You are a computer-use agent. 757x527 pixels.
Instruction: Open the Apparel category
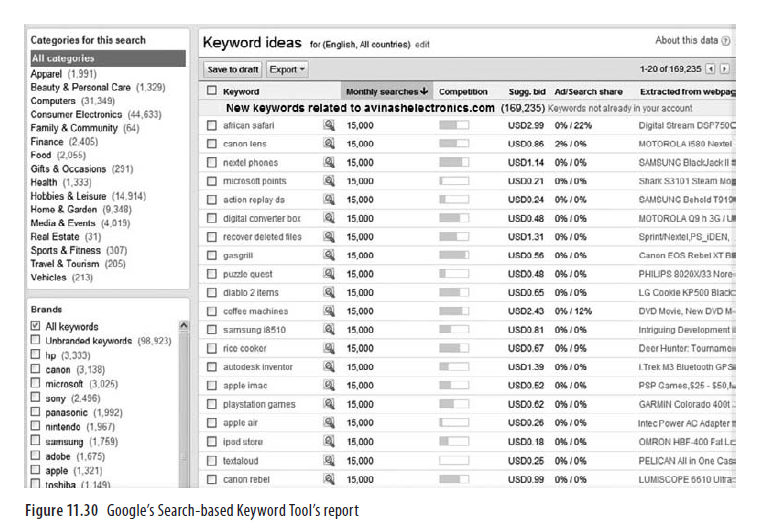click(46, 74)
